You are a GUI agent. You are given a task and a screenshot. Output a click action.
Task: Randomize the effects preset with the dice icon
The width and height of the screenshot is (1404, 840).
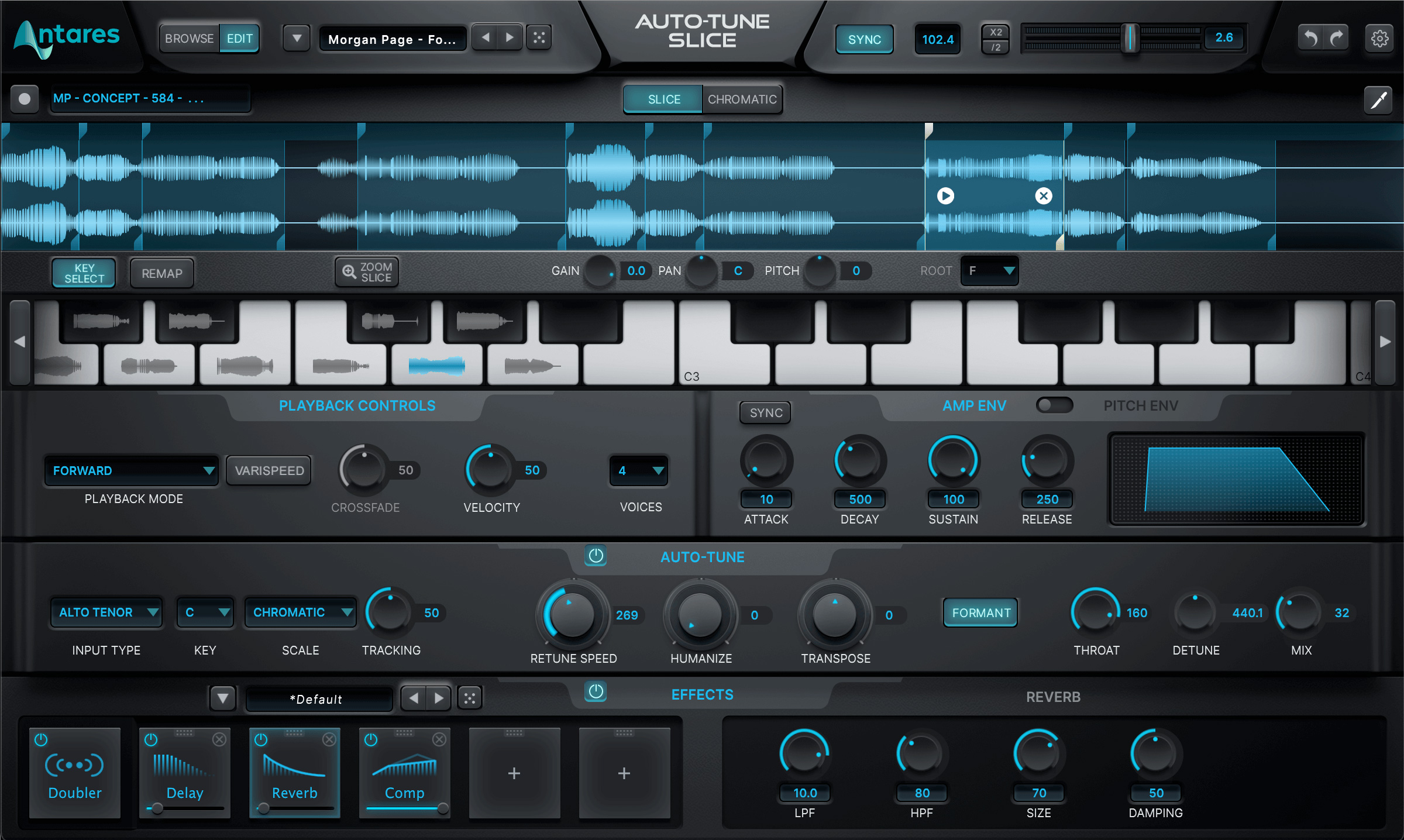[469, 698]
